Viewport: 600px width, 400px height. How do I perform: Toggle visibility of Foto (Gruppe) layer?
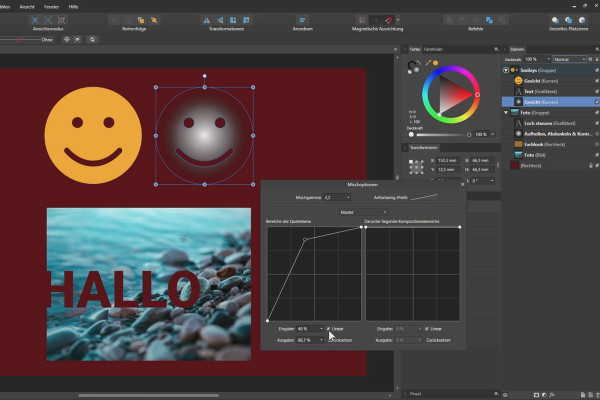597,113
